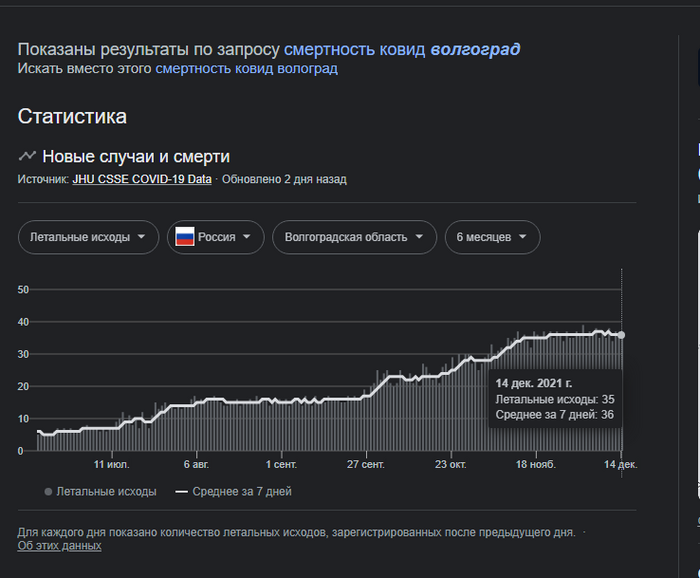Click the 11 июл. date label on axis
This screenshot has height=578, width=700.
(x=111, y=465)
